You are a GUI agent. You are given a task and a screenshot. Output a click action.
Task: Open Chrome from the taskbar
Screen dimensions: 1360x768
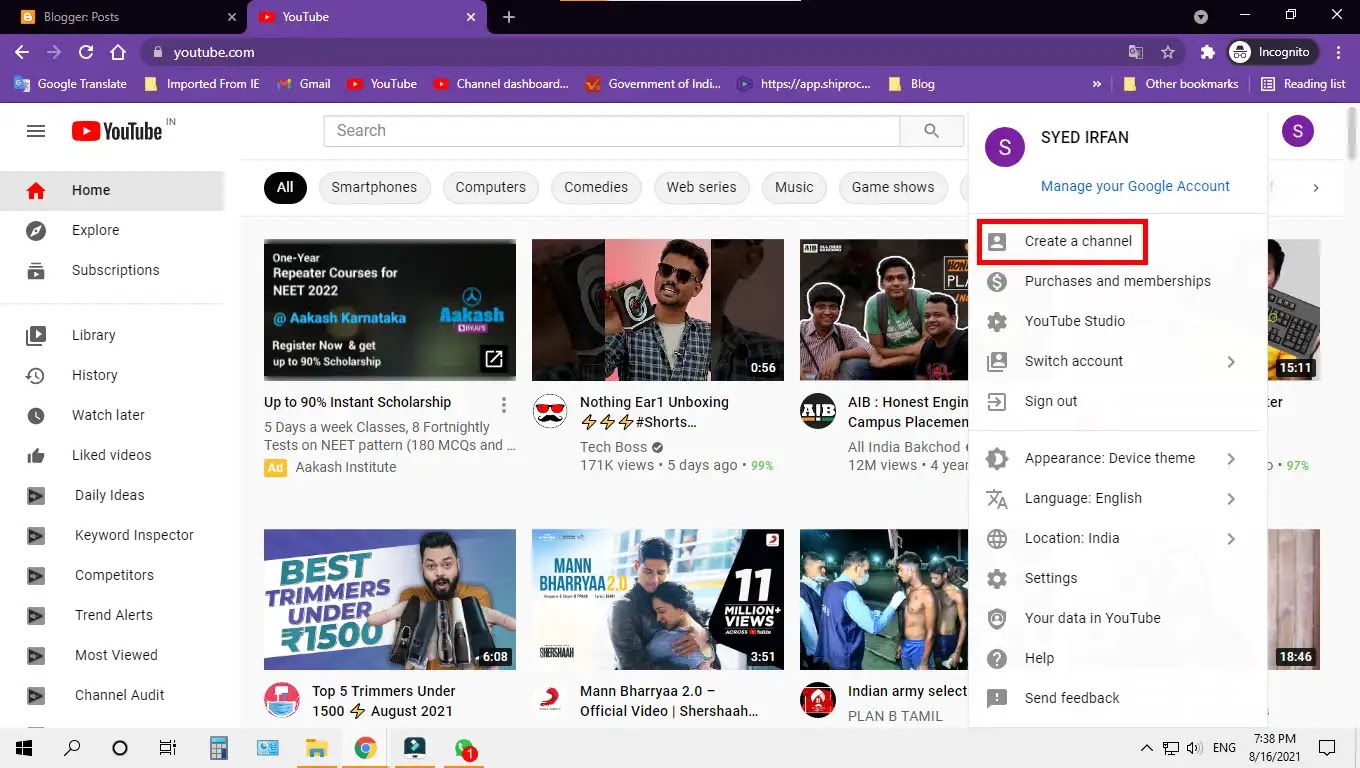point(365,747)
